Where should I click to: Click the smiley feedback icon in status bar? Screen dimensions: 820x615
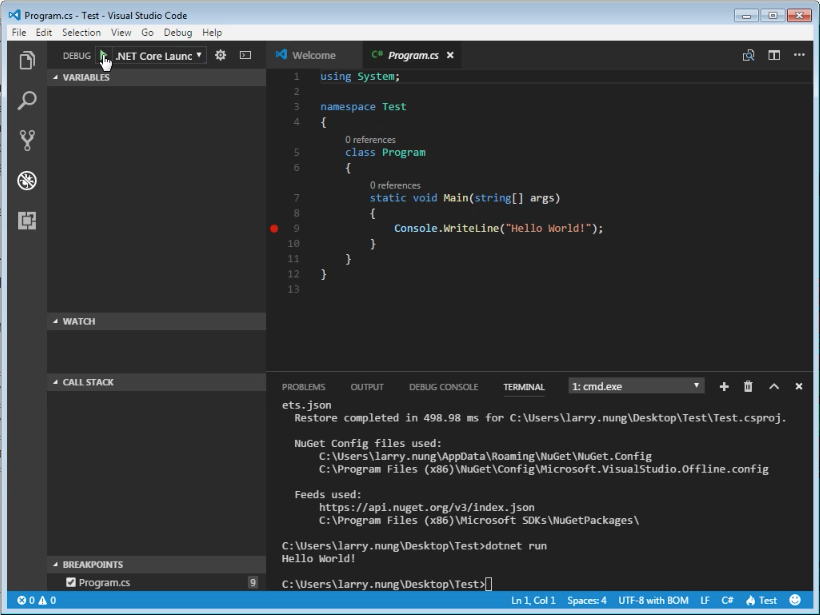(x=795, y=600)
